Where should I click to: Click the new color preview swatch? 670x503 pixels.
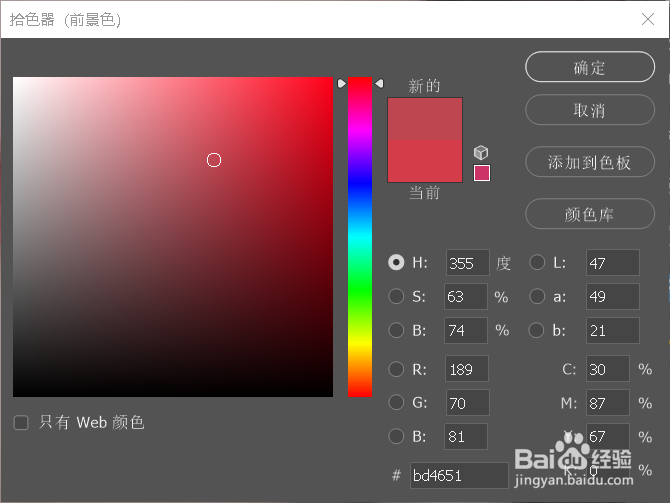coord(425,119)
